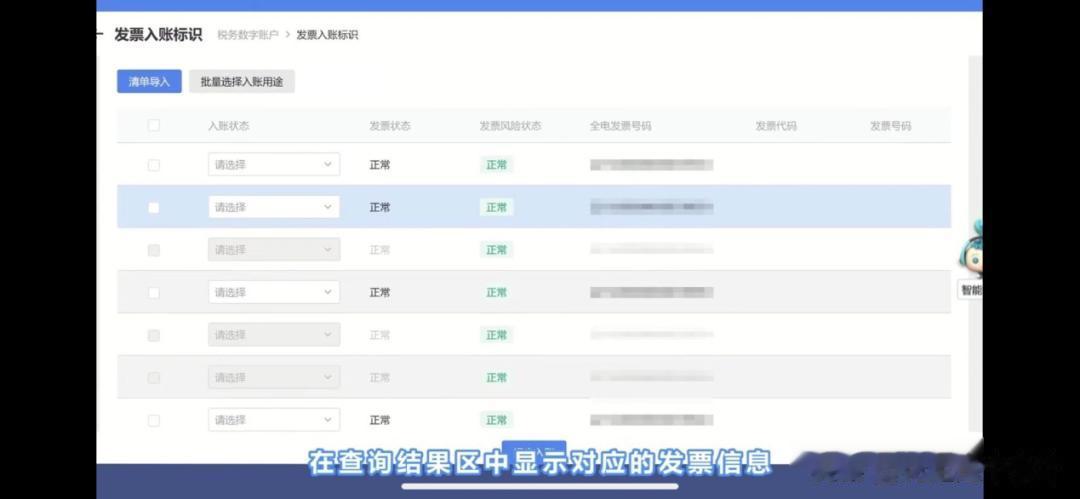Open the last row's 请选择 dropdown
This screenshot has width=1080, height=499.
pos(274,420)
